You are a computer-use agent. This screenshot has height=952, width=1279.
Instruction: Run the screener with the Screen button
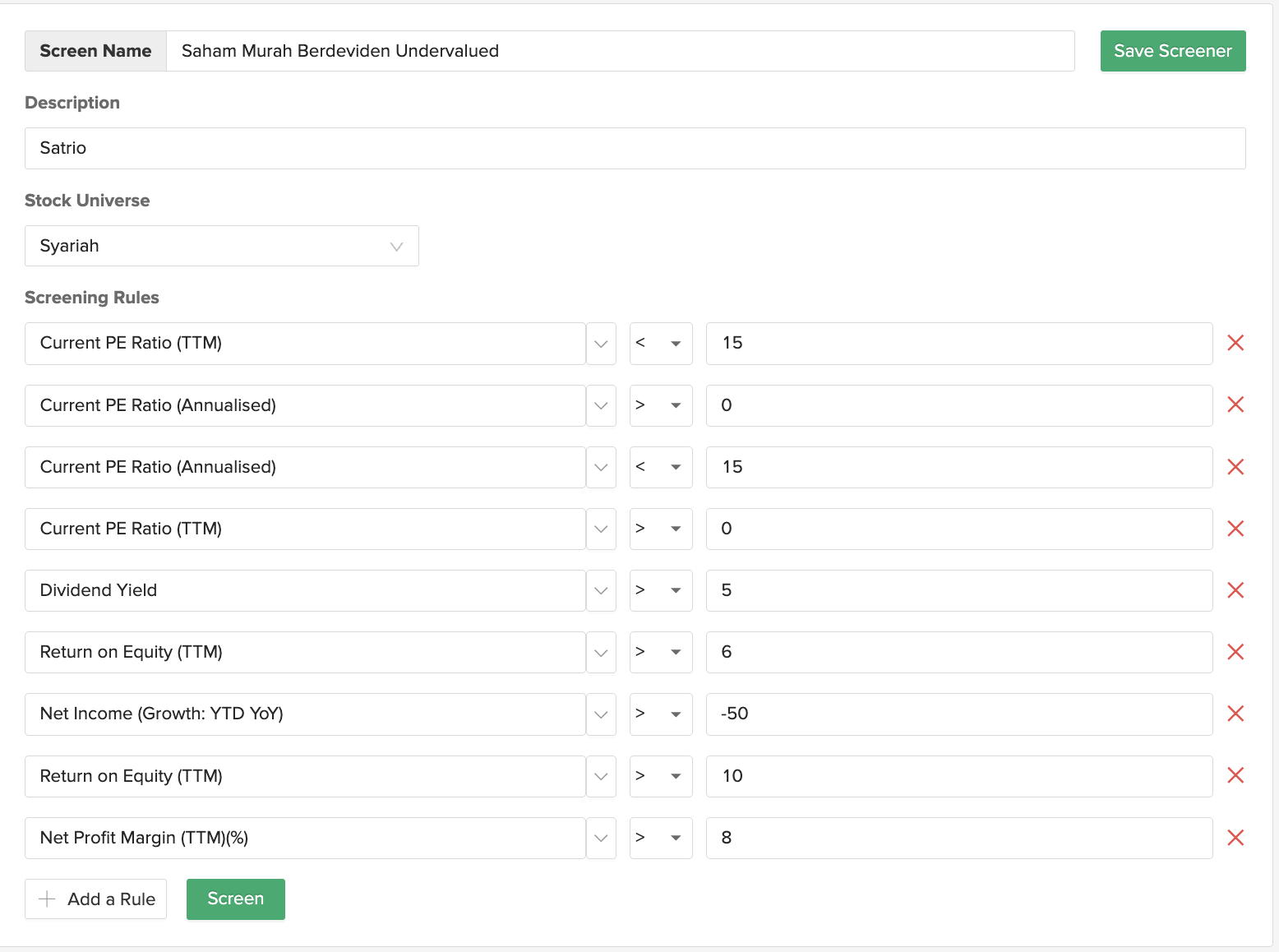[235, 899]
